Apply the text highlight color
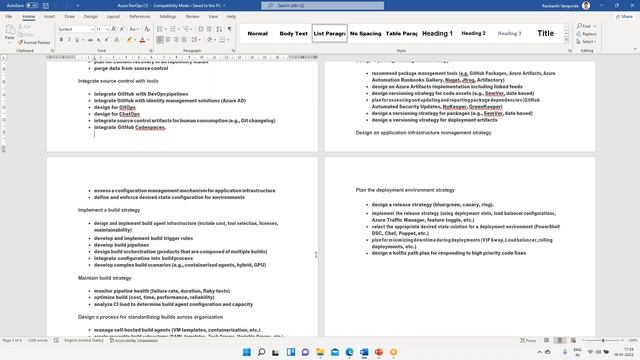 (x=129, y=40)
